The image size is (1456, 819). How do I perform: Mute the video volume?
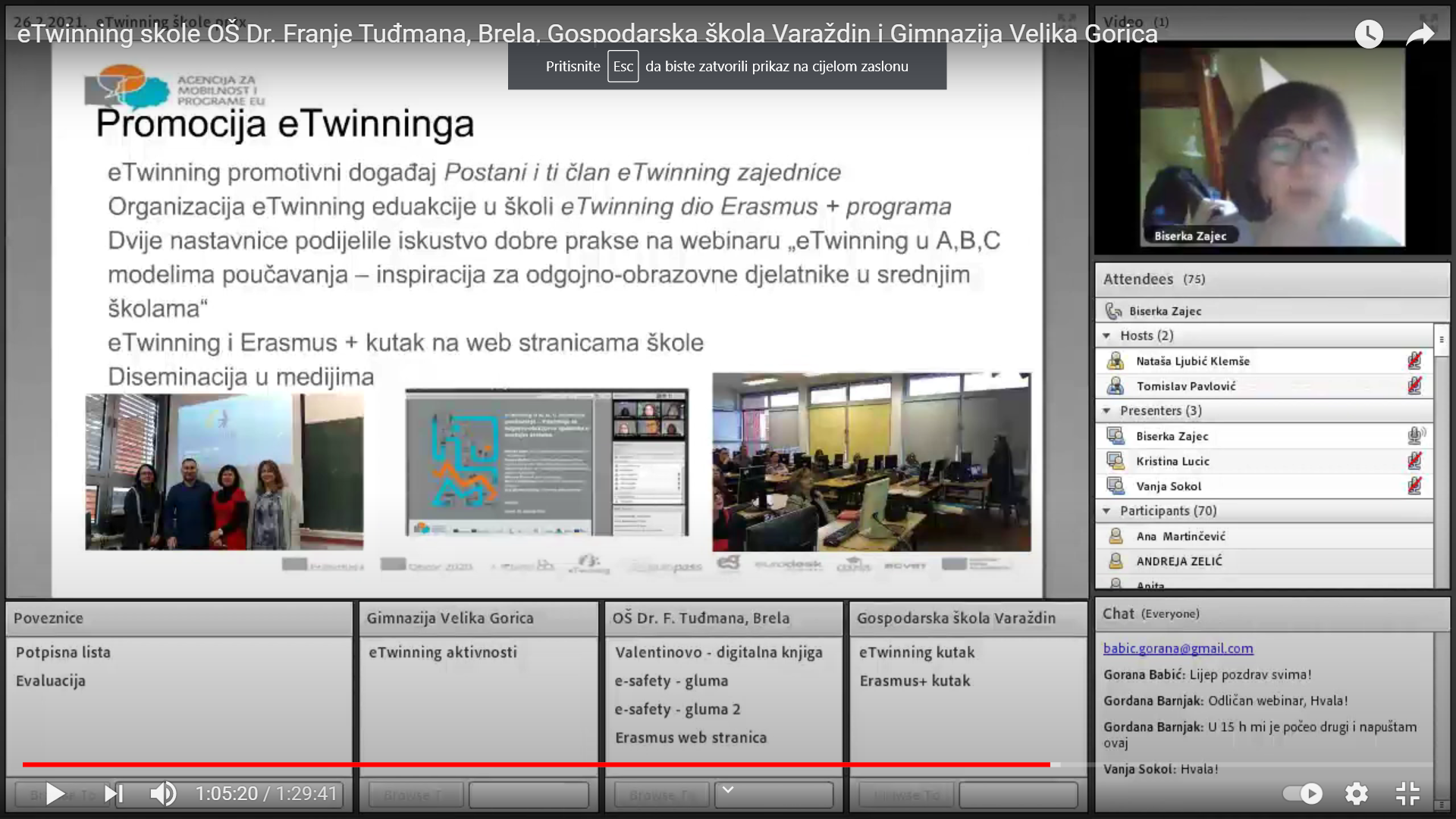(x=163, y=794)
